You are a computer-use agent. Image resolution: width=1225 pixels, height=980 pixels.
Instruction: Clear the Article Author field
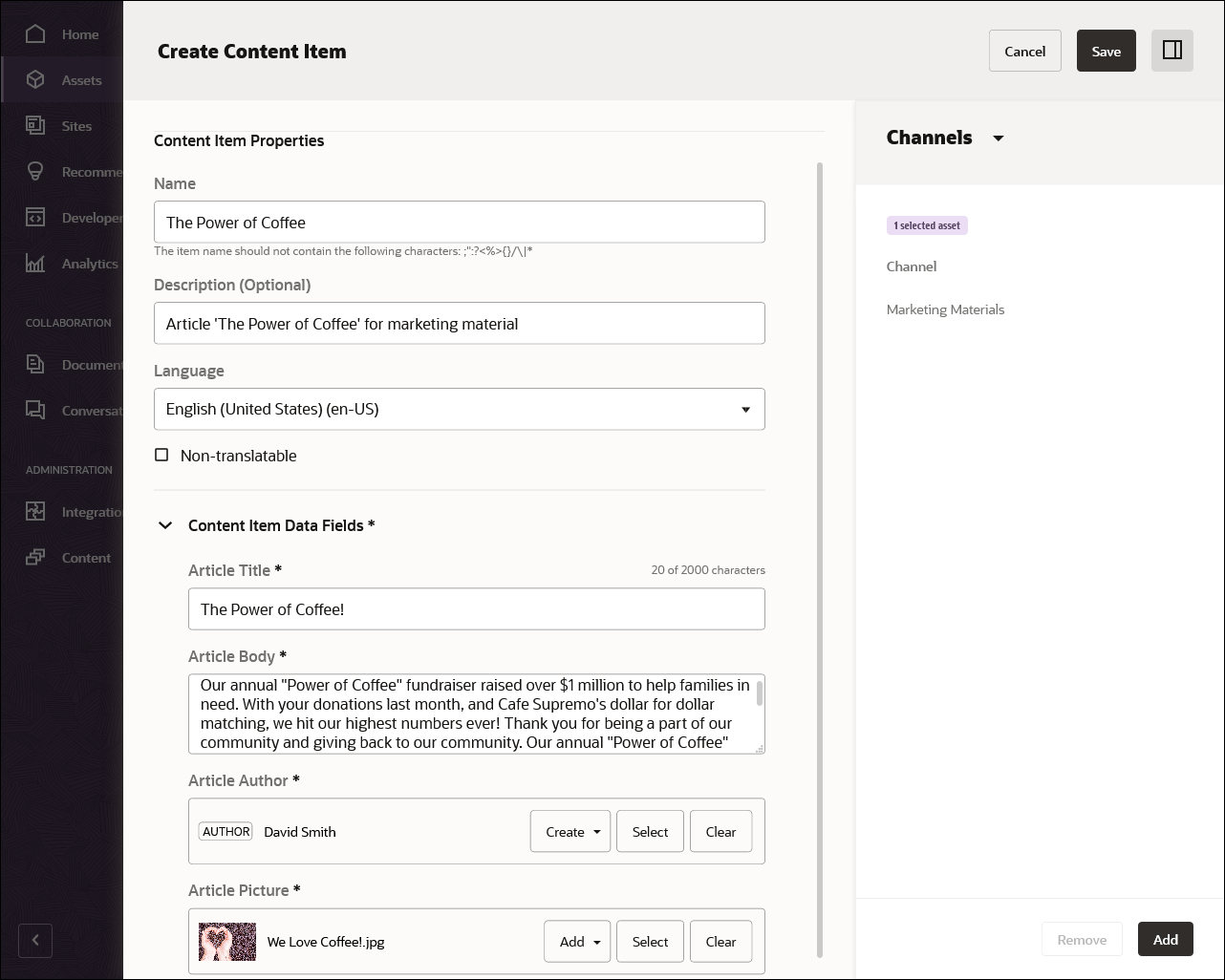[720, 832]
